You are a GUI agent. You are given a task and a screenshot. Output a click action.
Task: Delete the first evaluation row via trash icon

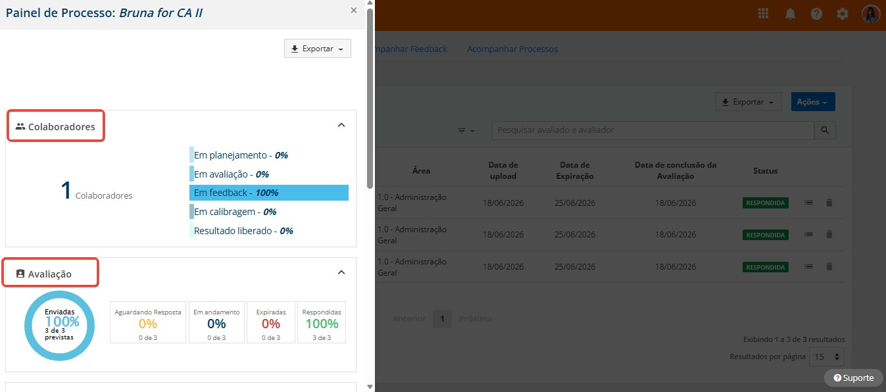tap(829, 203)
